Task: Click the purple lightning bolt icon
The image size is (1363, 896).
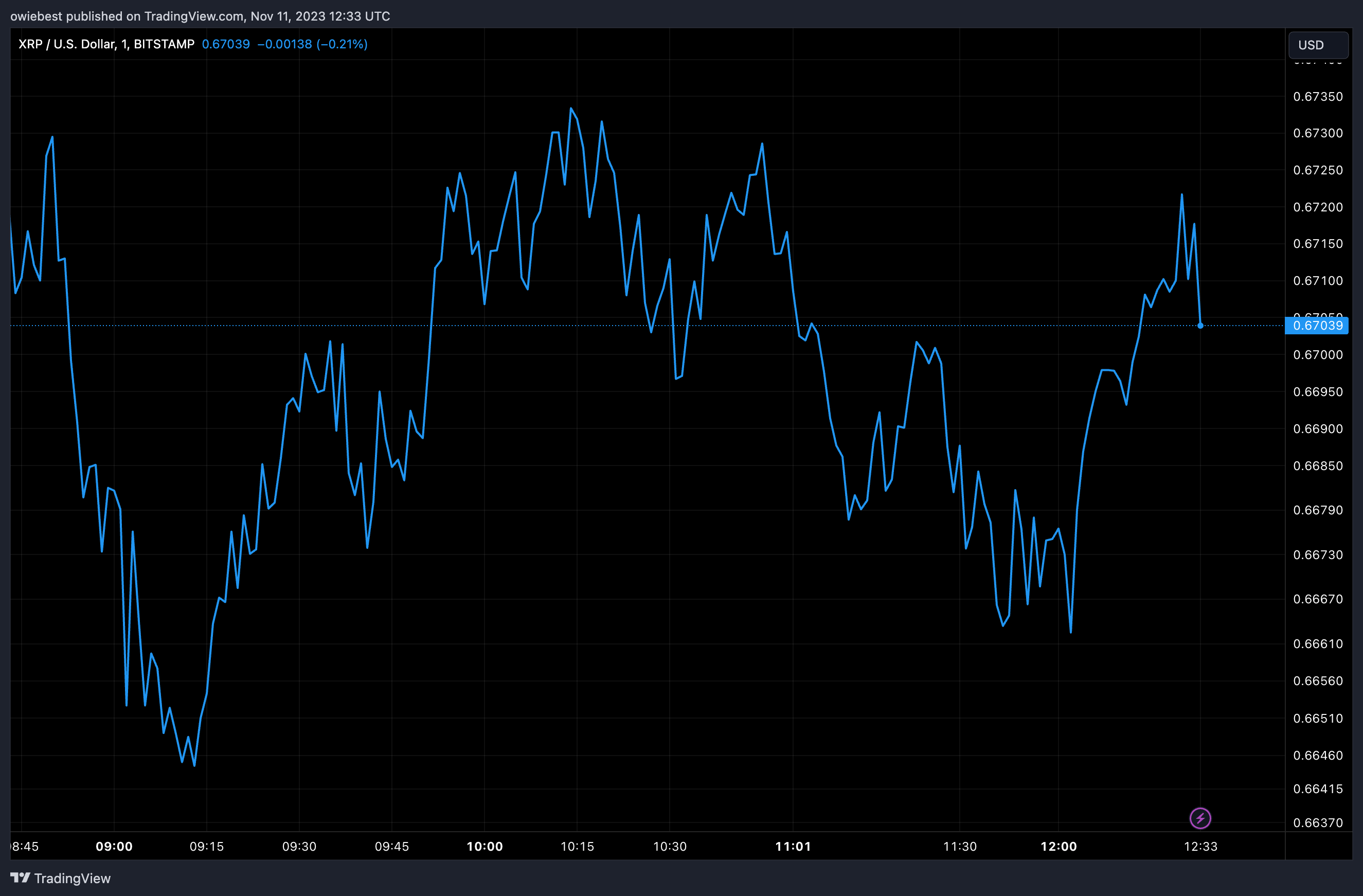Action: (x=1200, y=818)
